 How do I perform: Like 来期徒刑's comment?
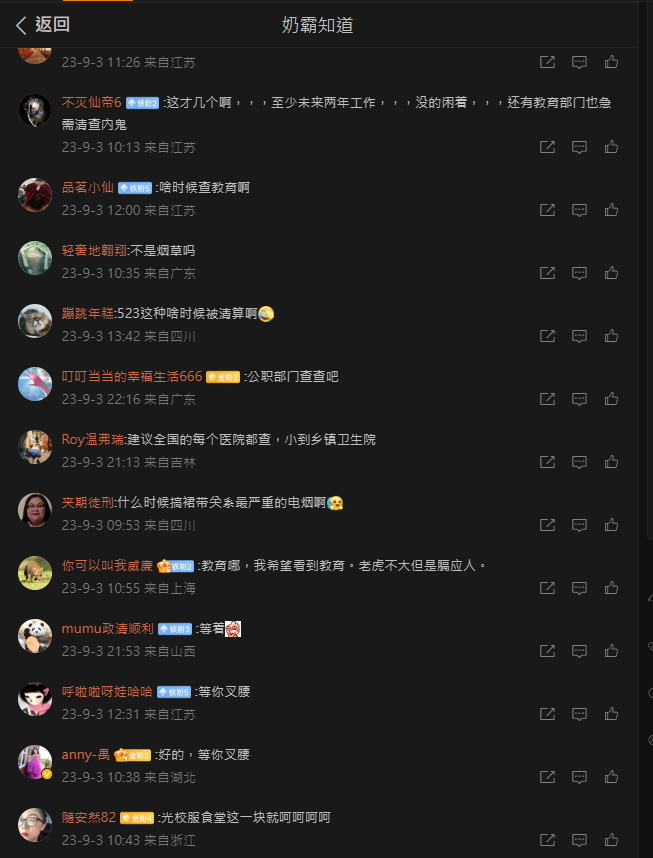[611, 525]
